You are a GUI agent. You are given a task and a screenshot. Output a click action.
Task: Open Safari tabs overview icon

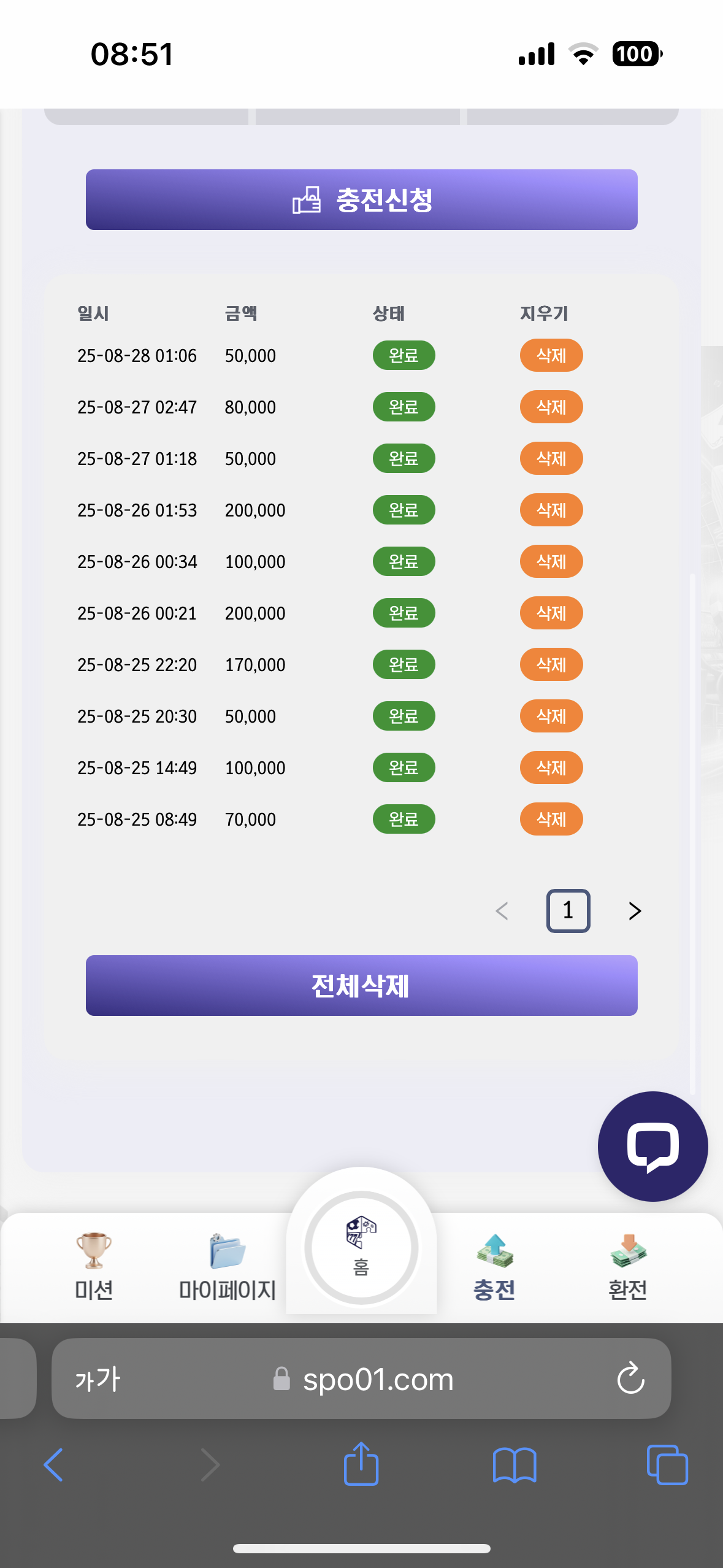pos(667,1465)
